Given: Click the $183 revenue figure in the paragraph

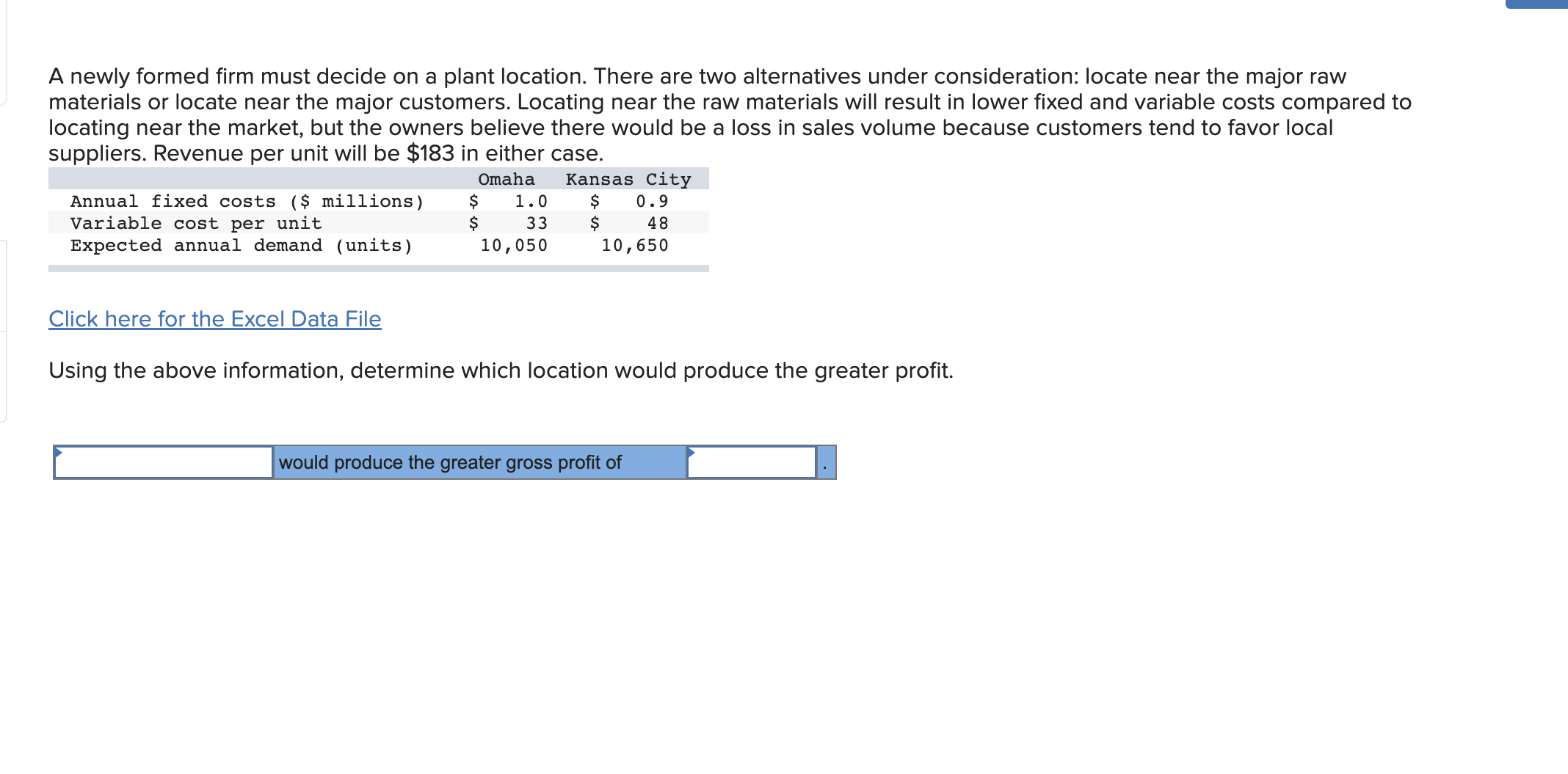Looking at the screenshot, I should pyautogui.click(x=430, y=153).
